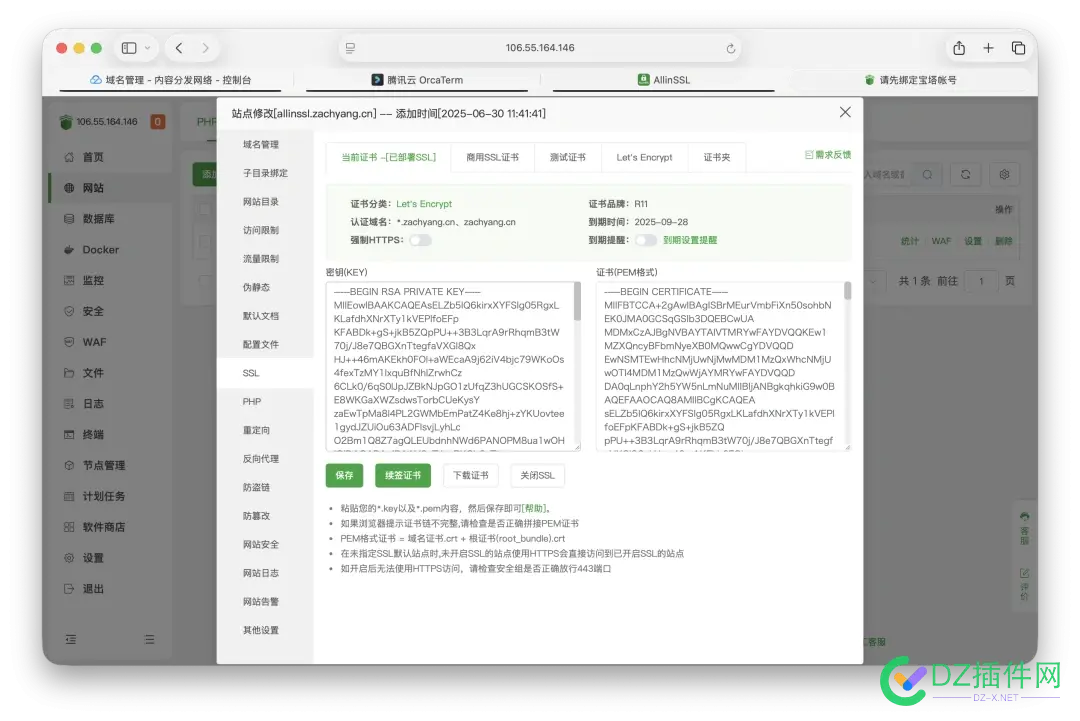Close the 站点修改 dialog
Image resolution: width=1080 pixels, height=721 pixels.
tap(845, 112)
